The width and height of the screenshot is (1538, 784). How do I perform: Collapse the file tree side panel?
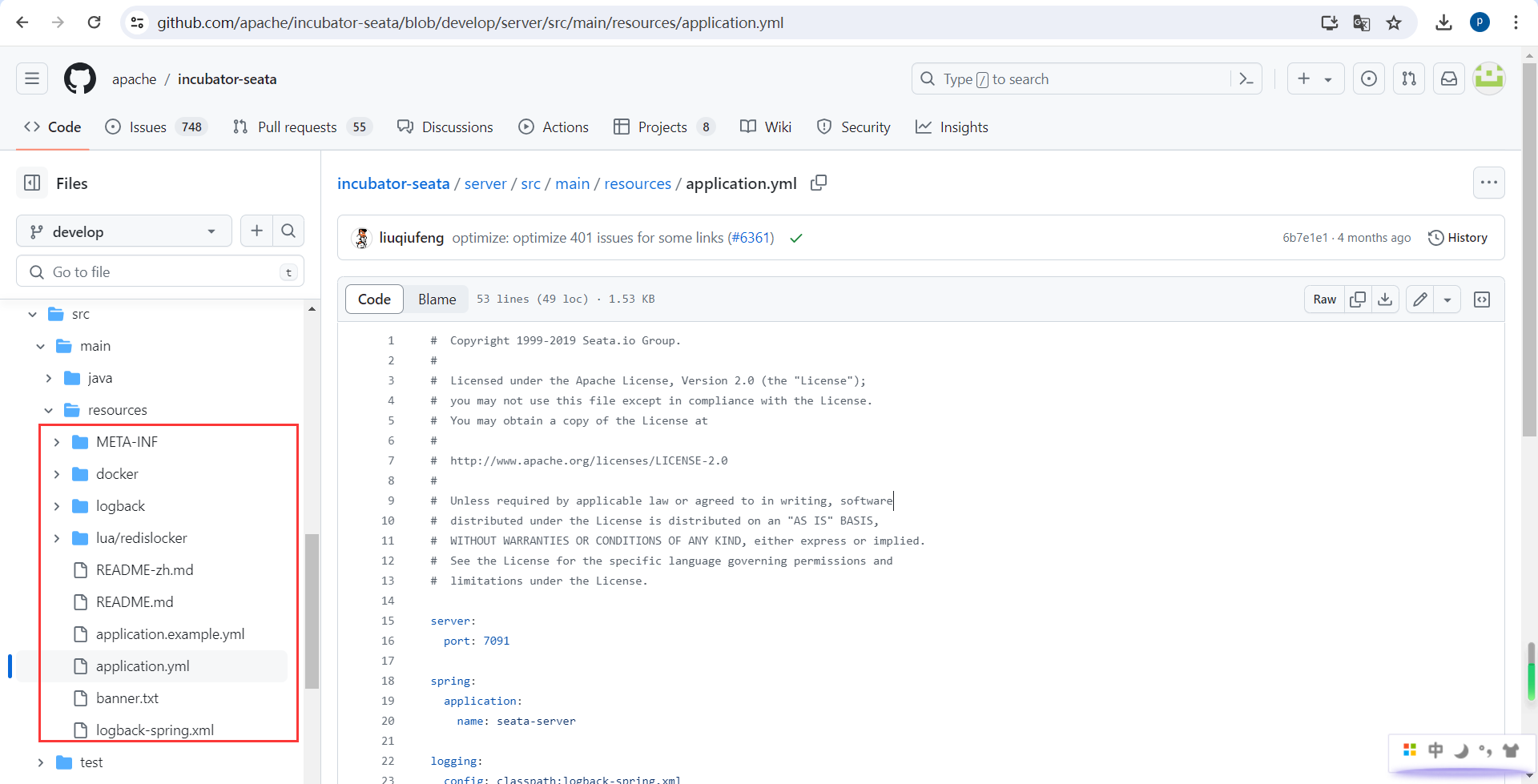click(x=32, y=183)
